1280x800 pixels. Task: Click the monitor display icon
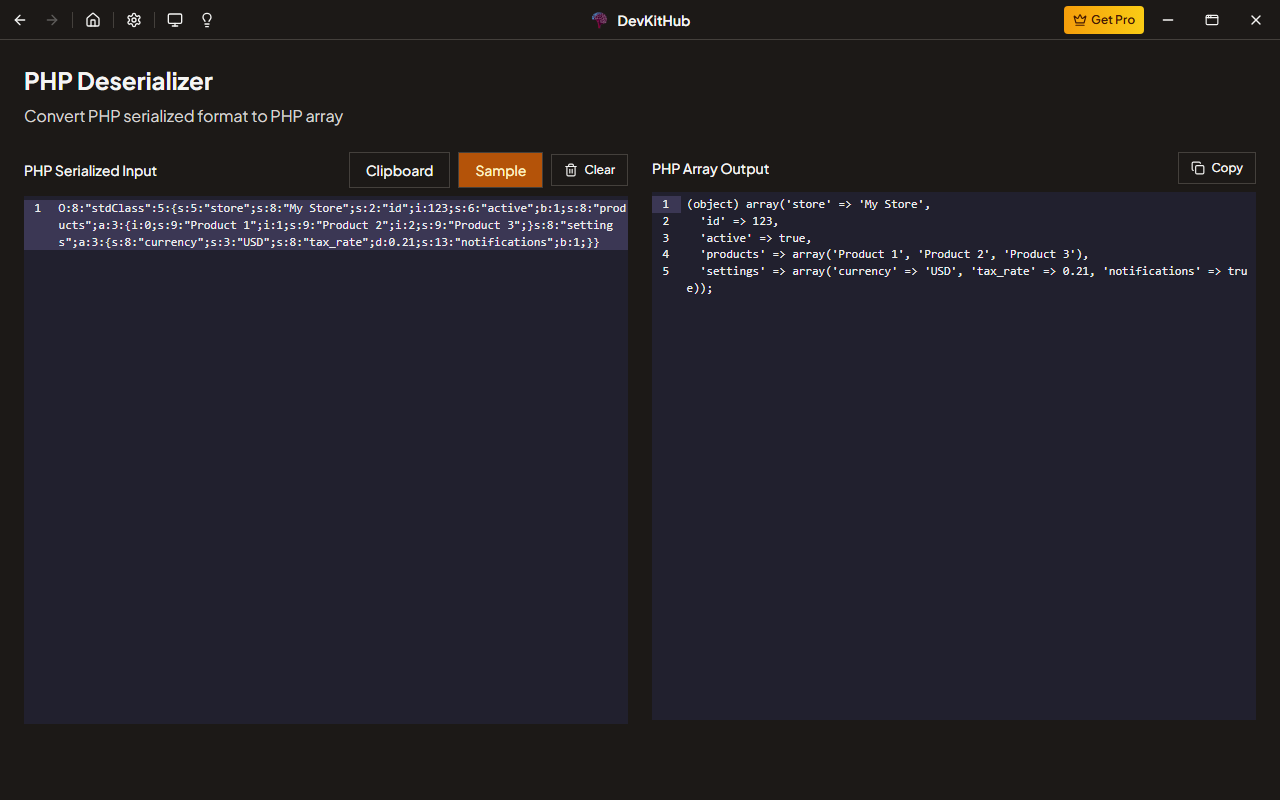[x=175, y=20]
